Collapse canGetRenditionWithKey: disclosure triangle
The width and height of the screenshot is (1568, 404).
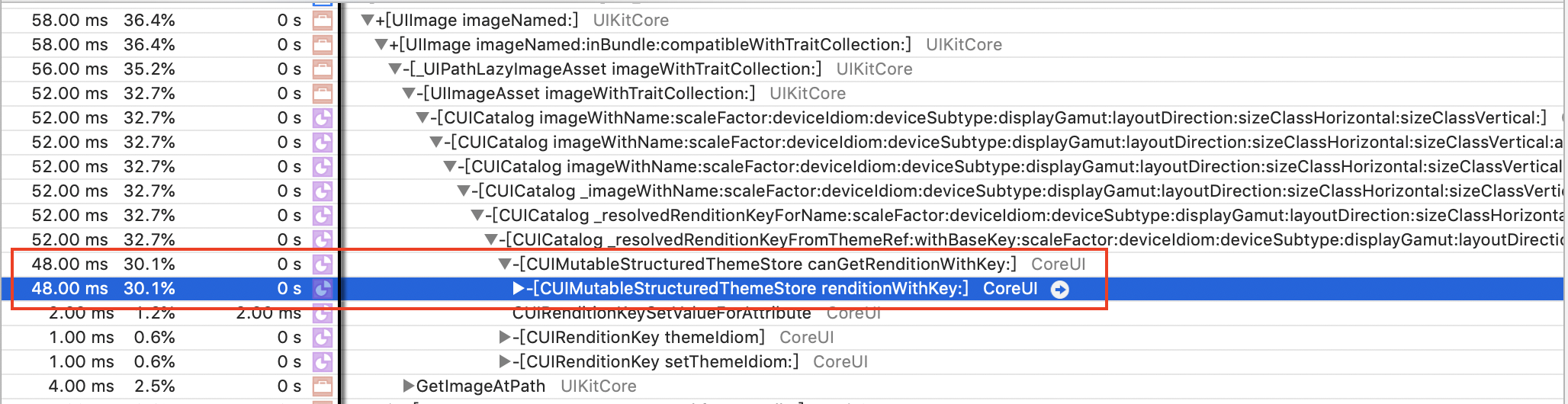pyautogui.click(x=504, y=265)
